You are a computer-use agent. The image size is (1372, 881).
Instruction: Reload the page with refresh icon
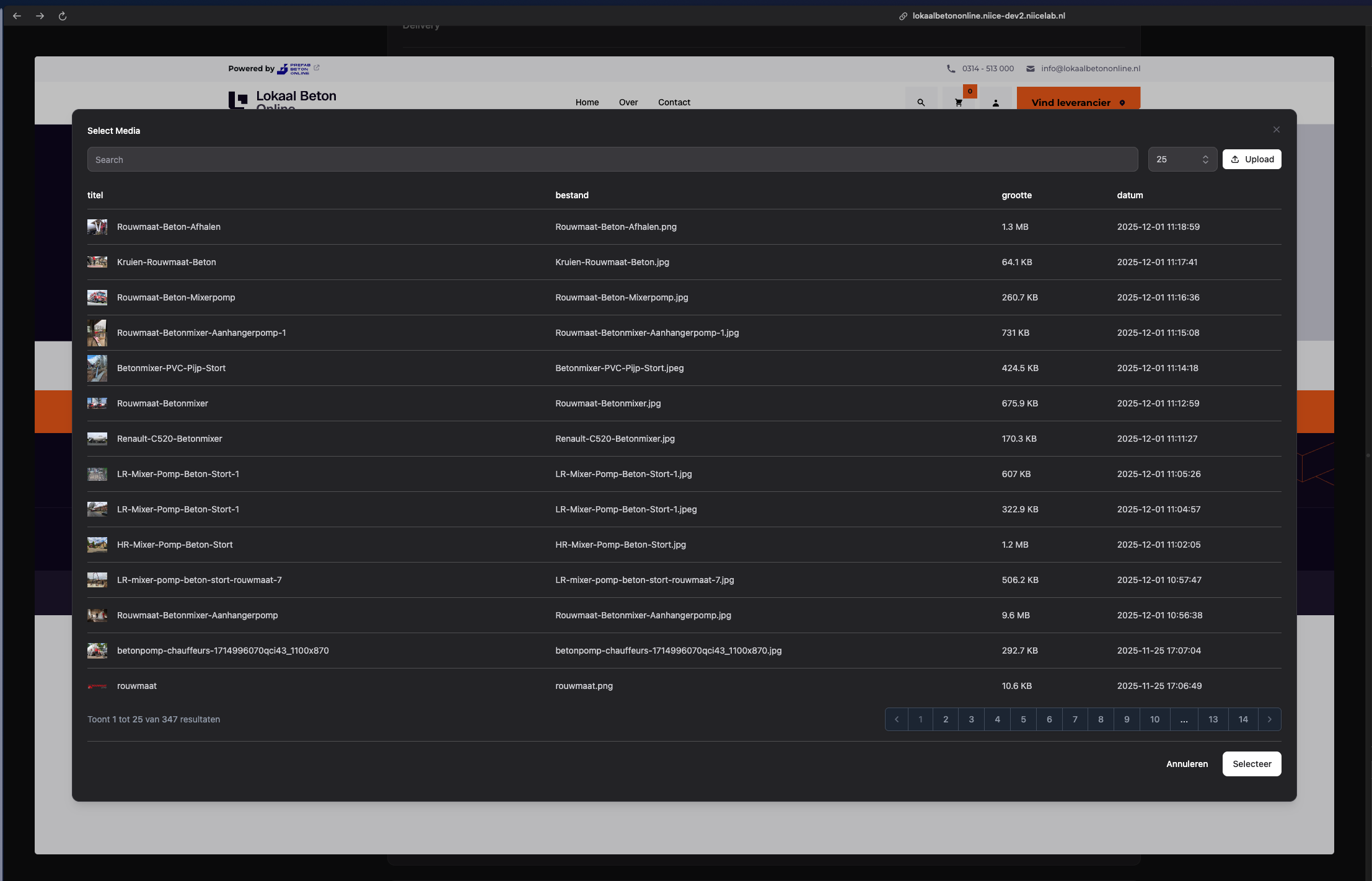tap(63, 16)
